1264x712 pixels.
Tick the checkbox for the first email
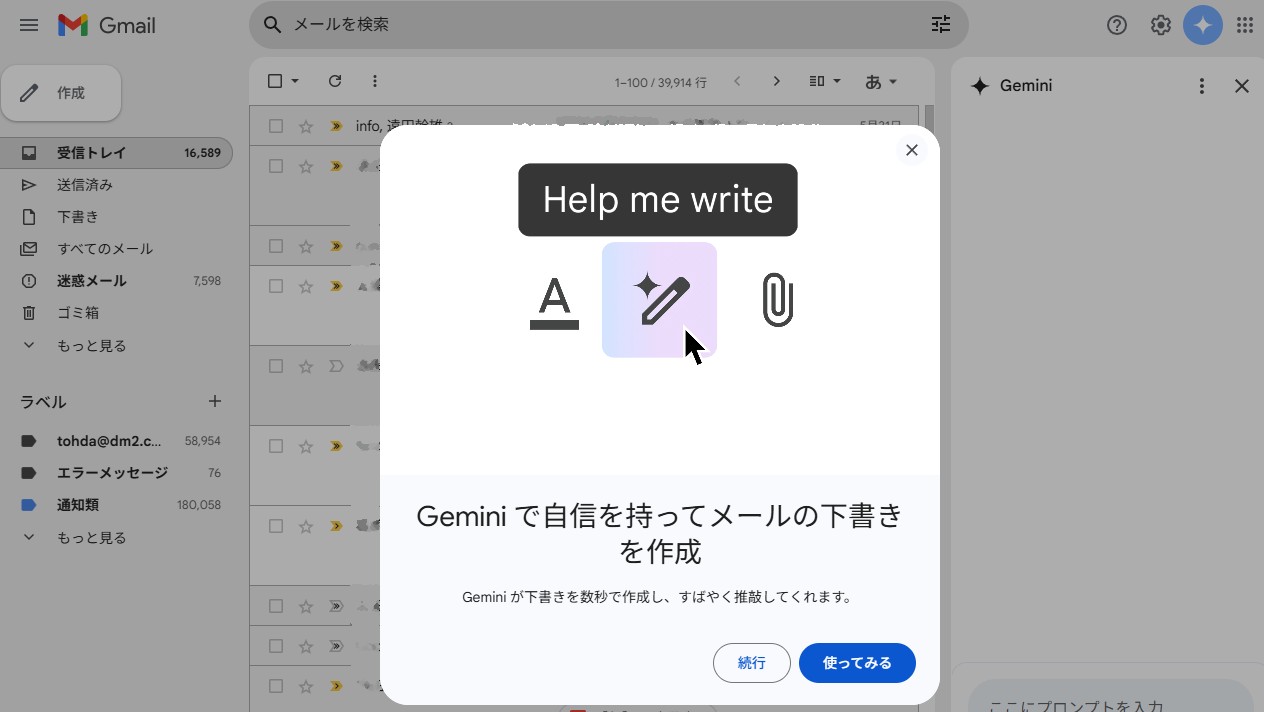pos(276,126)
